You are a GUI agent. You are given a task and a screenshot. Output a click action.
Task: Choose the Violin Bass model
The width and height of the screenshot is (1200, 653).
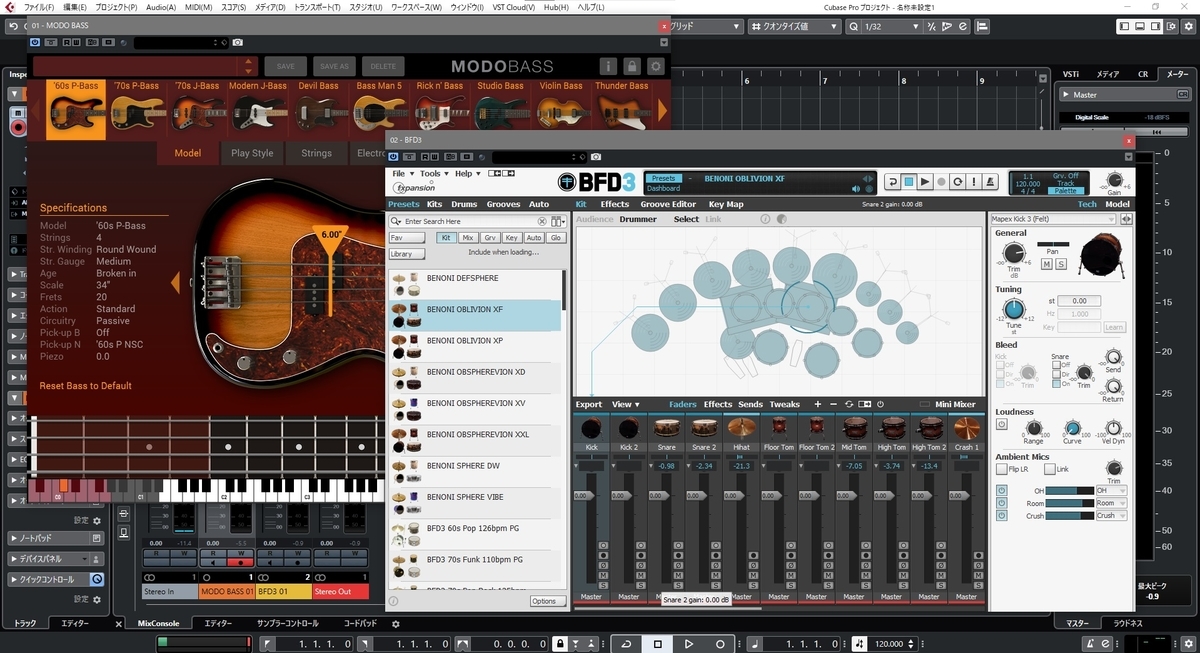[561, 108]
